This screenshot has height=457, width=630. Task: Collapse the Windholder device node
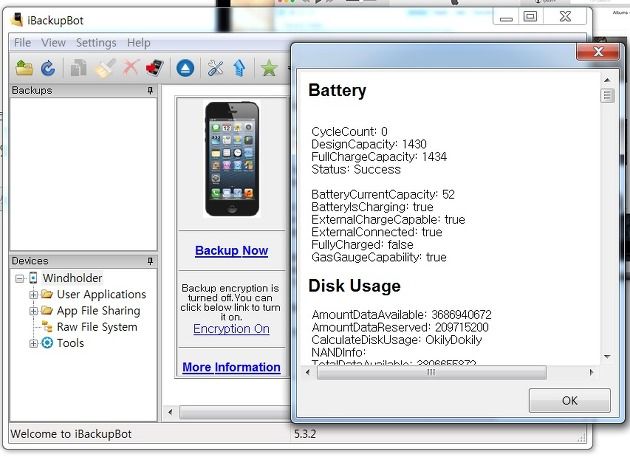coord(19,278)
